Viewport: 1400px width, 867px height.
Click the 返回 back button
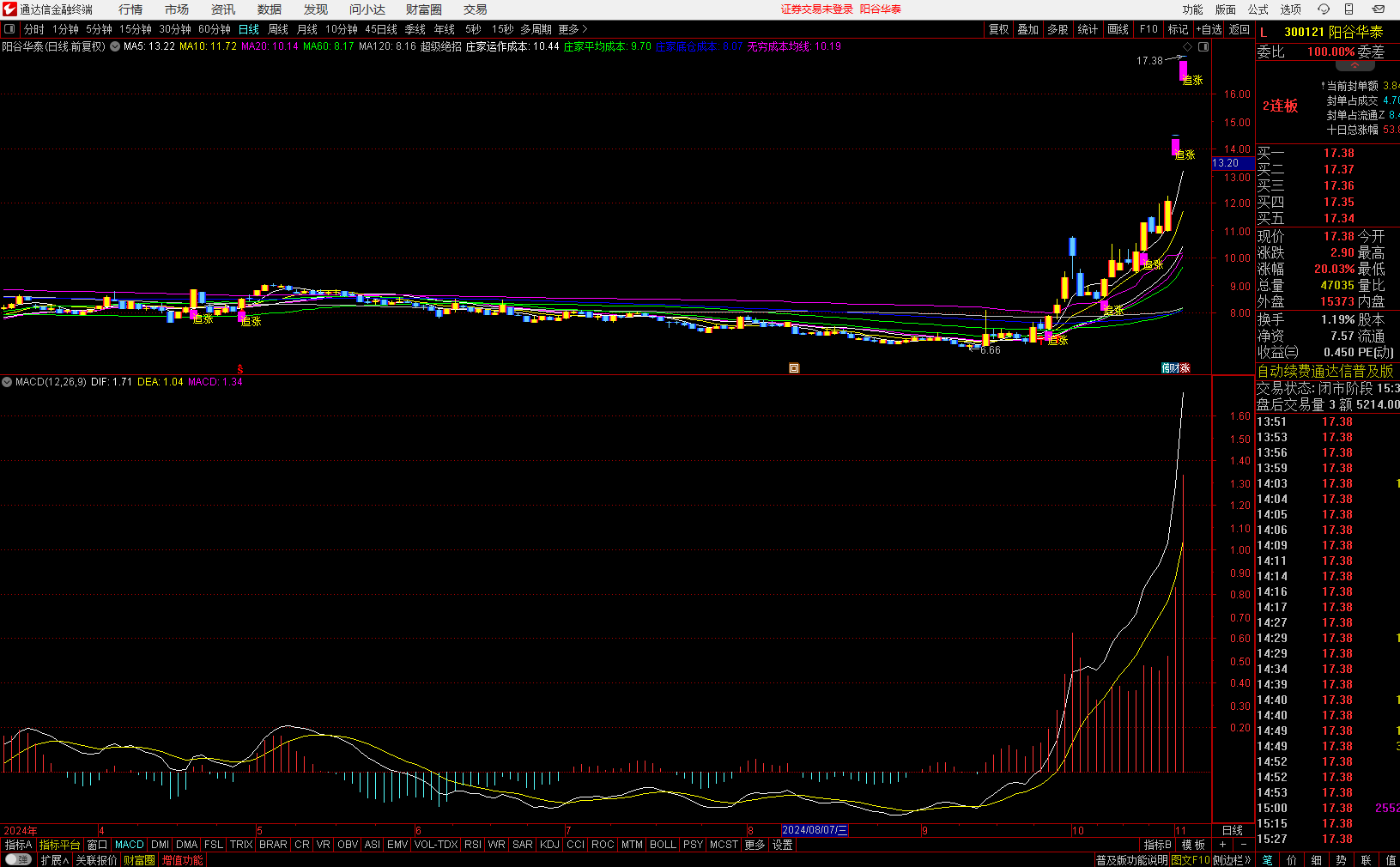tap(1239, 29)
